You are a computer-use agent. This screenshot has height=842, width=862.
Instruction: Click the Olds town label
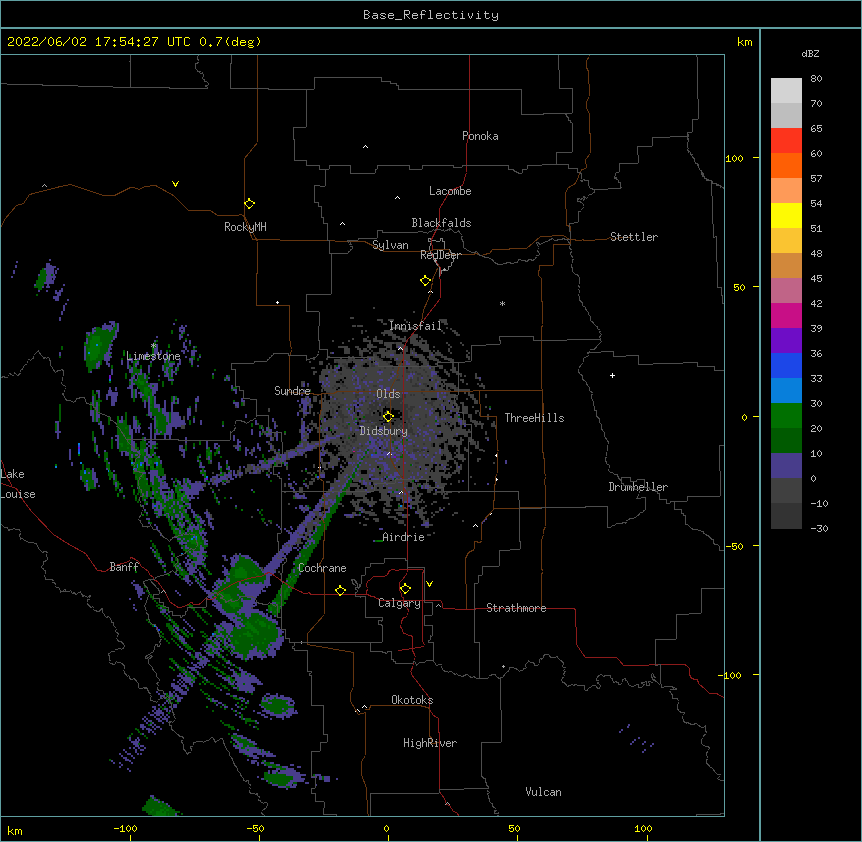[388, 394]
